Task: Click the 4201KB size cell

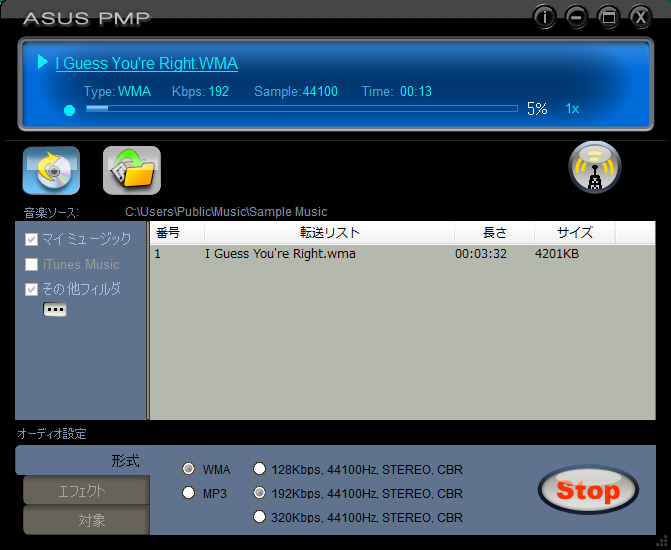Action: 557,254
